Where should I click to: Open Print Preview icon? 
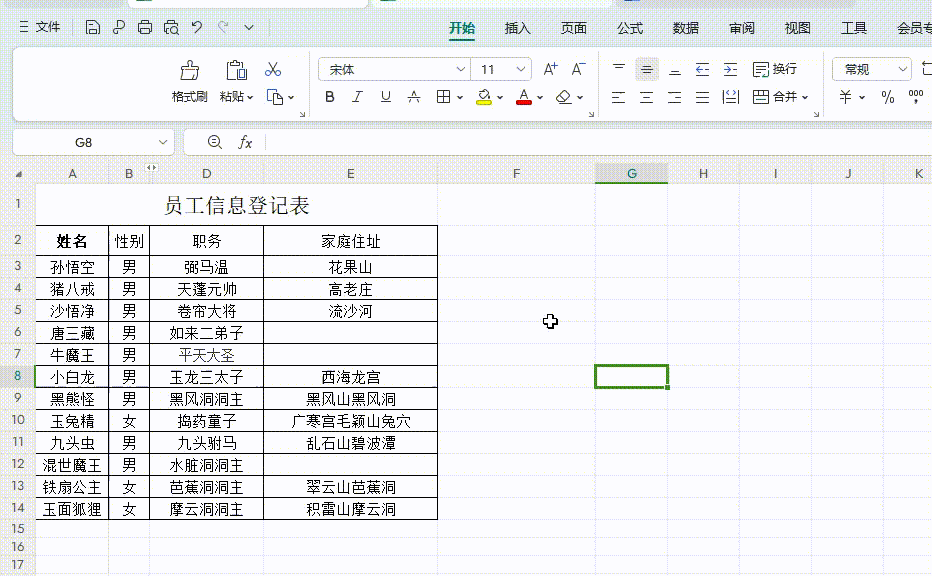[x=171, y=27]
